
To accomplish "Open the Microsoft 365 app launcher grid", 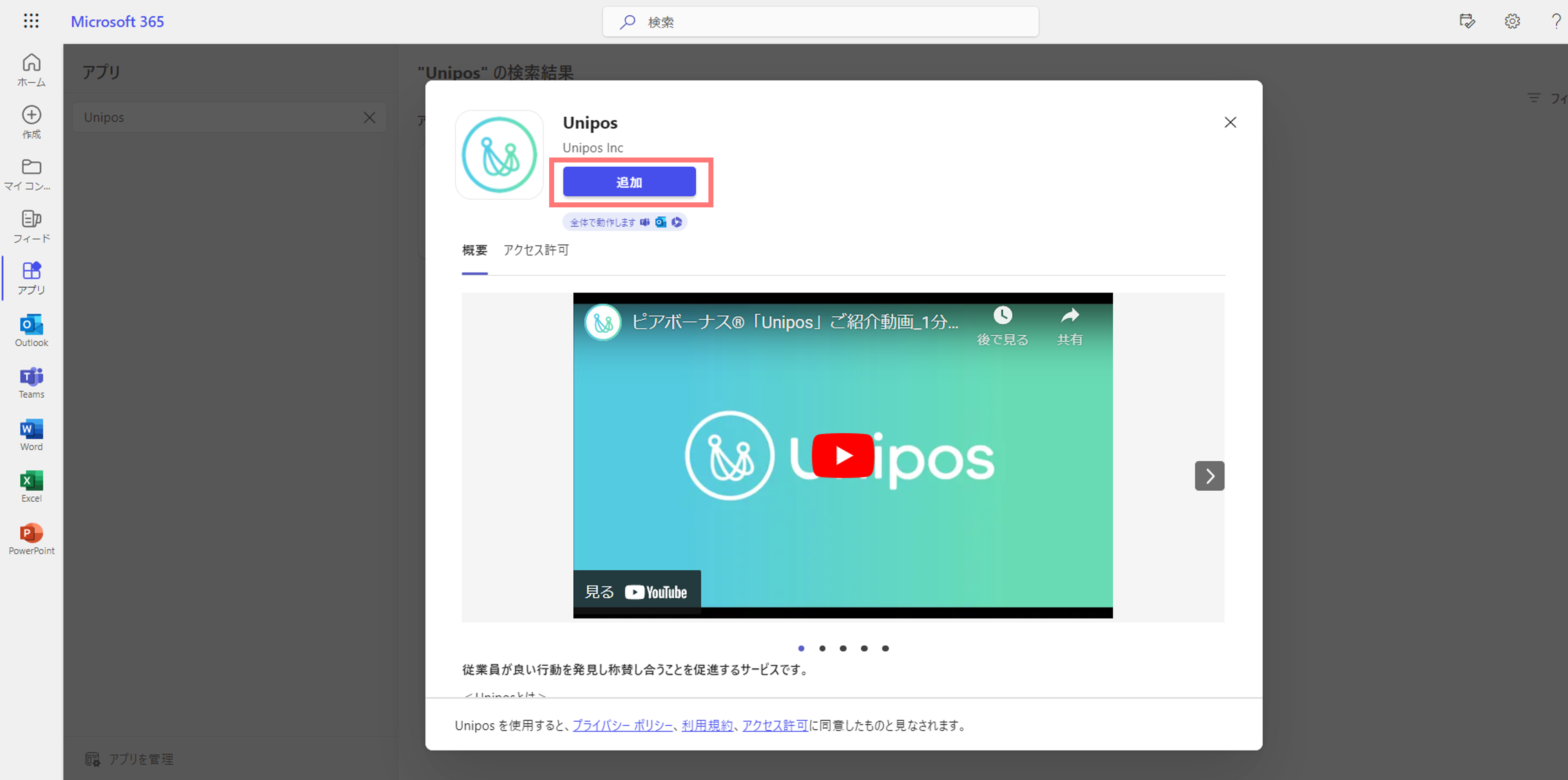I will pyautogui.click(x=31, y=21).
